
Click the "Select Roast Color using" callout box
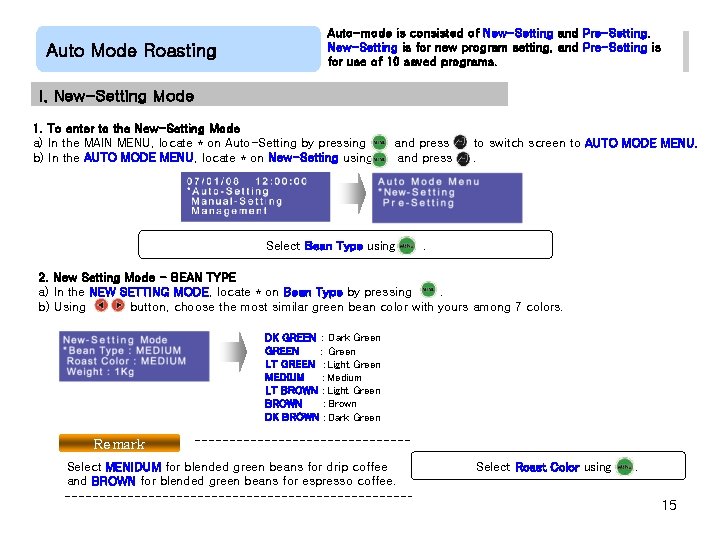[548, 466]
